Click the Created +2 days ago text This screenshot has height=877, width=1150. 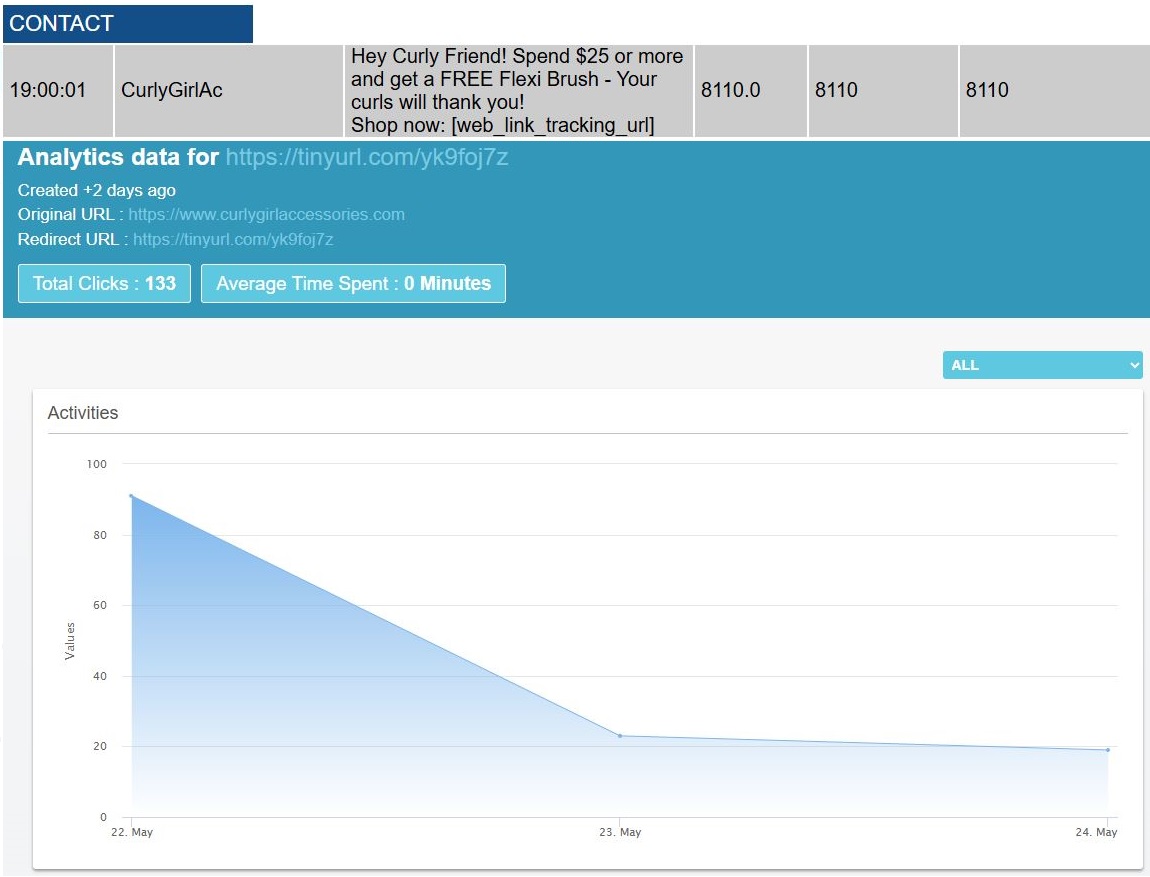(97, 190)
